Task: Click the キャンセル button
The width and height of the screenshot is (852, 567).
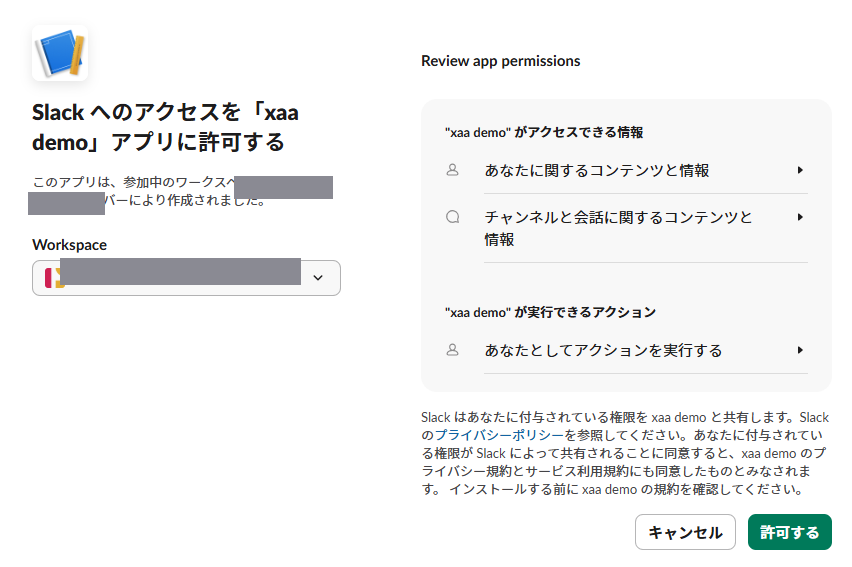Action: 685,532
